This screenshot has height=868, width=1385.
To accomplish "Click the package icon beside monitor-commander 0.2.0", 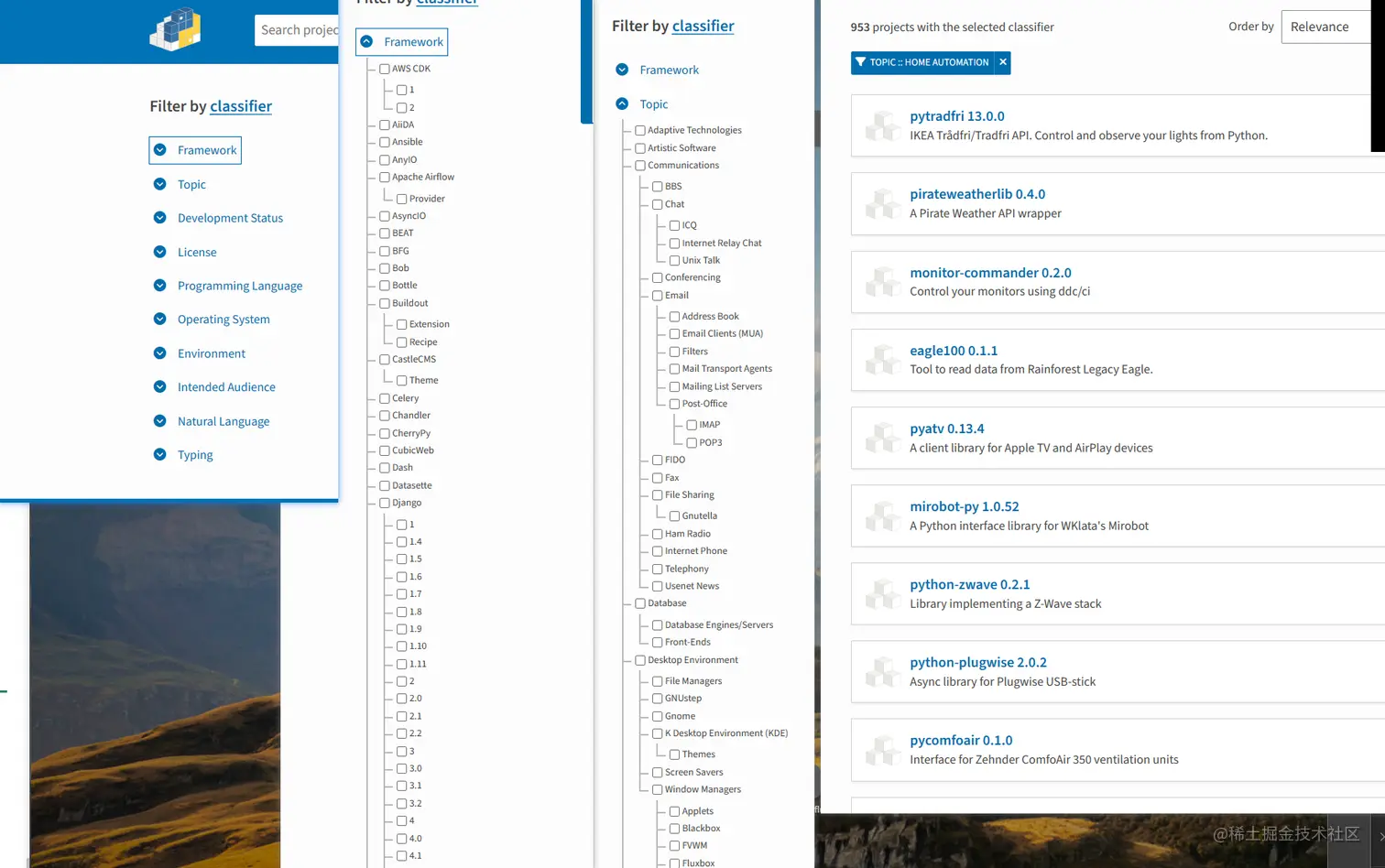I will 883,281.
